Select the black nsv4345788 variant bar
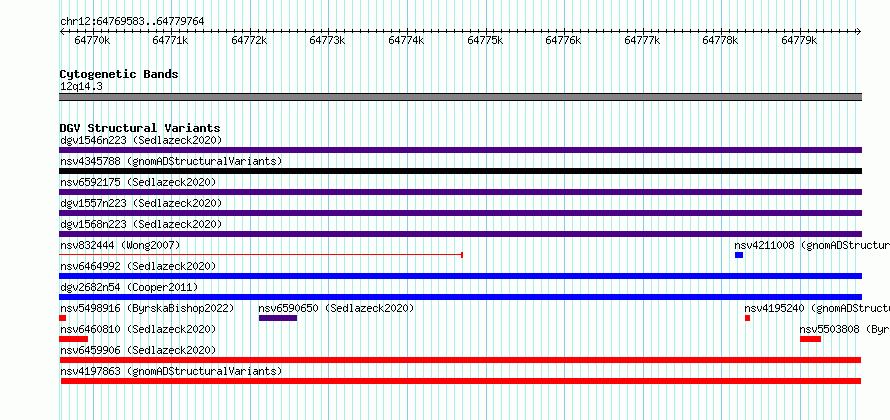This screenshot has height=420, width=890. click(x=460, y=171)
